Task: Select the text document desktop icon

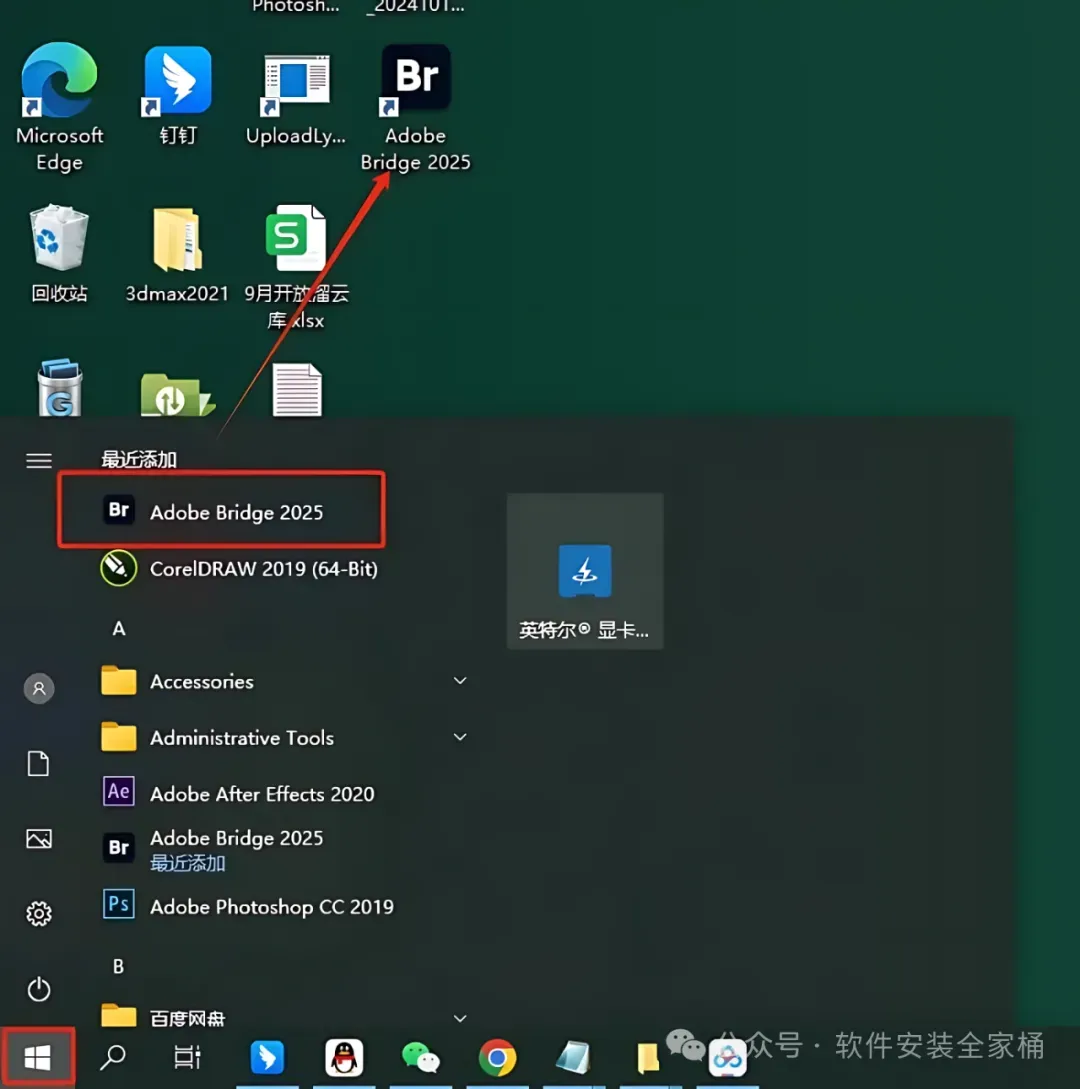Action: pyautogui.click(x=297, y=390)
